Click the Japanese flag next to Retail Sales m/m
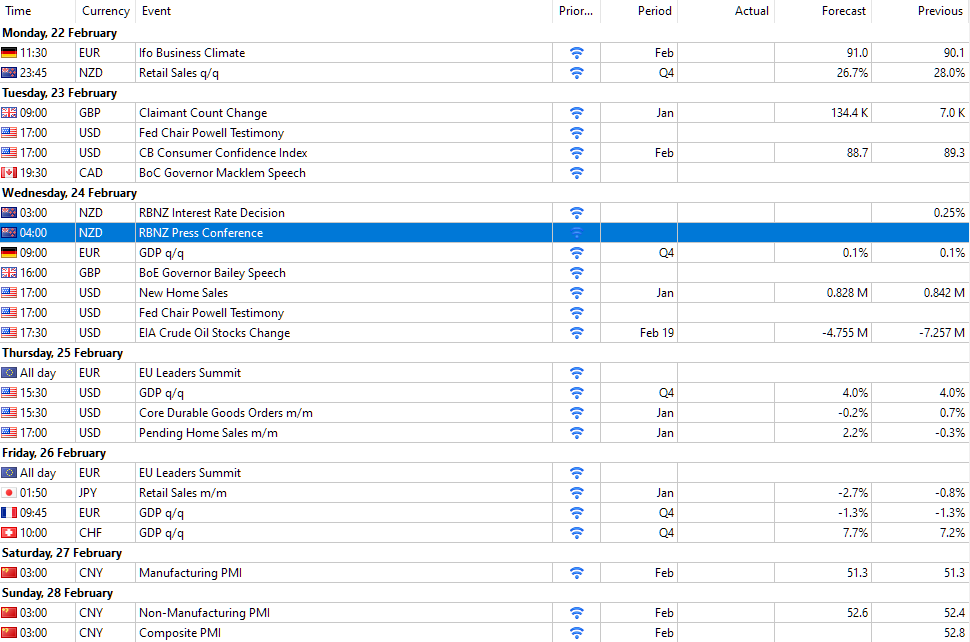The image size is (970, 642). [x=9, y=493]
